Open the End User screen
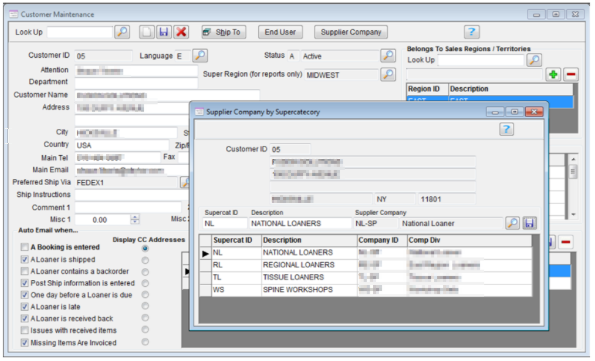Screen dimensions: 595x361 coord(280,32)
